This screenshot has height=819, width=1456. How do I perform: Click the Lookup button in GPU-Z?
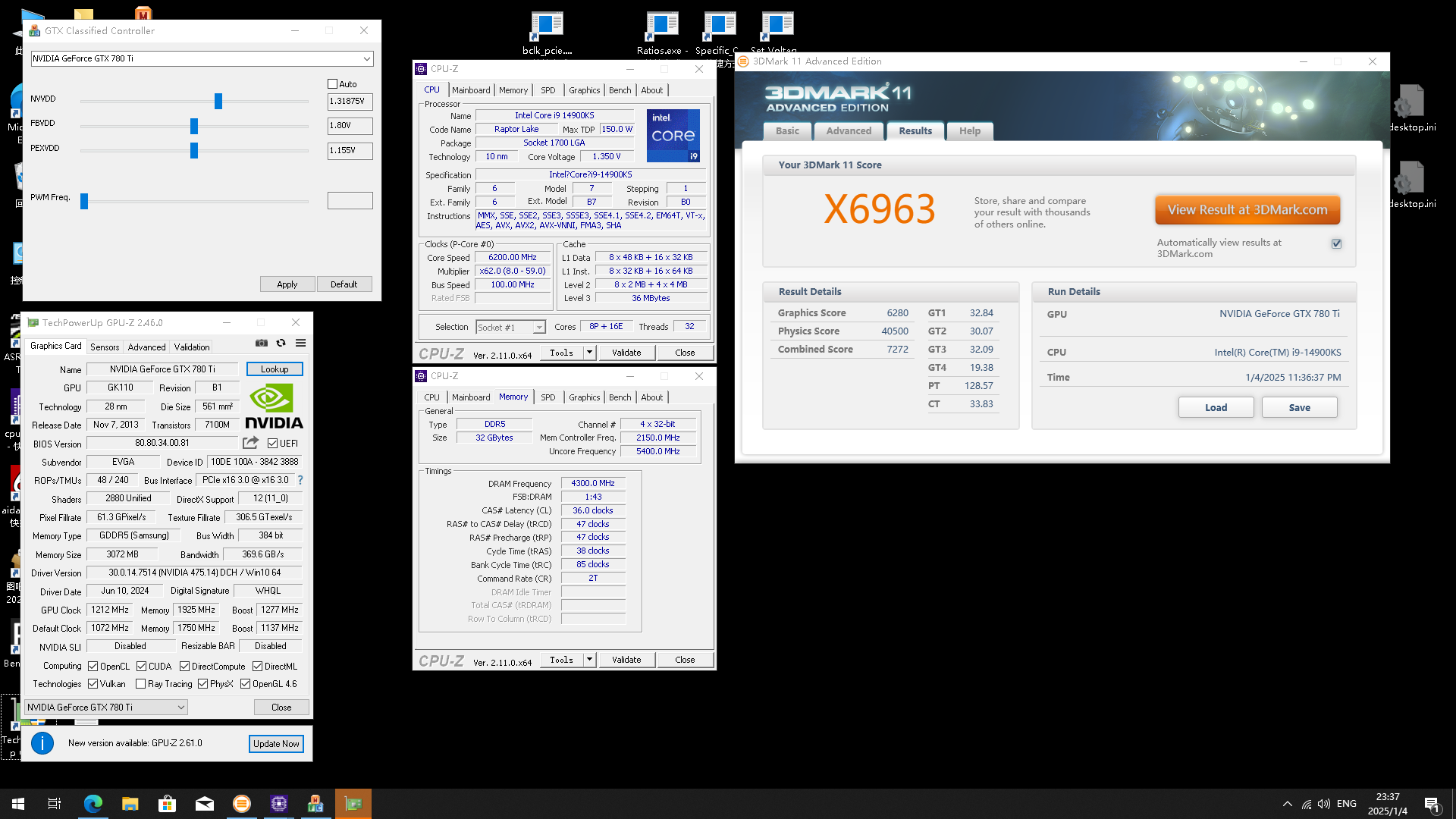coord(275,369)
